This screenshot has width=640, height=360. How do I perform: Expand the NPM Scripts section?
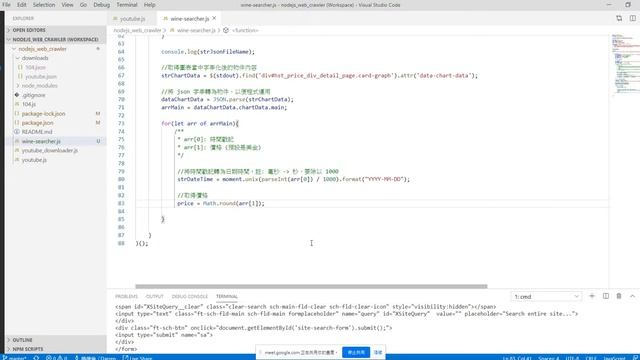pyautogui.click(x=56, y=349)
